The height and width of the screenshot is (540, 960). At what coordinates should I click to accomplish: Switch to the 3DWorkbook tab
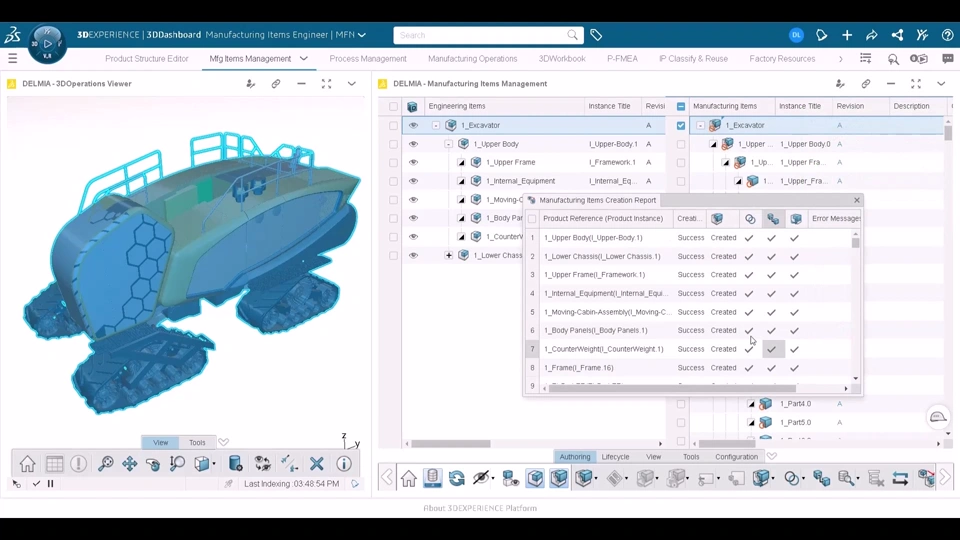point(562,59)
